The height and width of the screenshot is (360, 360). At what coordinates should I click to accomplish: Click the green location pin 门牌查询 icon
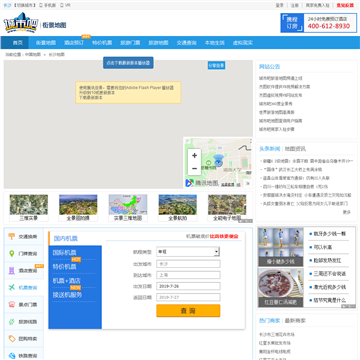pyautogui.click(x=12, y=254)
